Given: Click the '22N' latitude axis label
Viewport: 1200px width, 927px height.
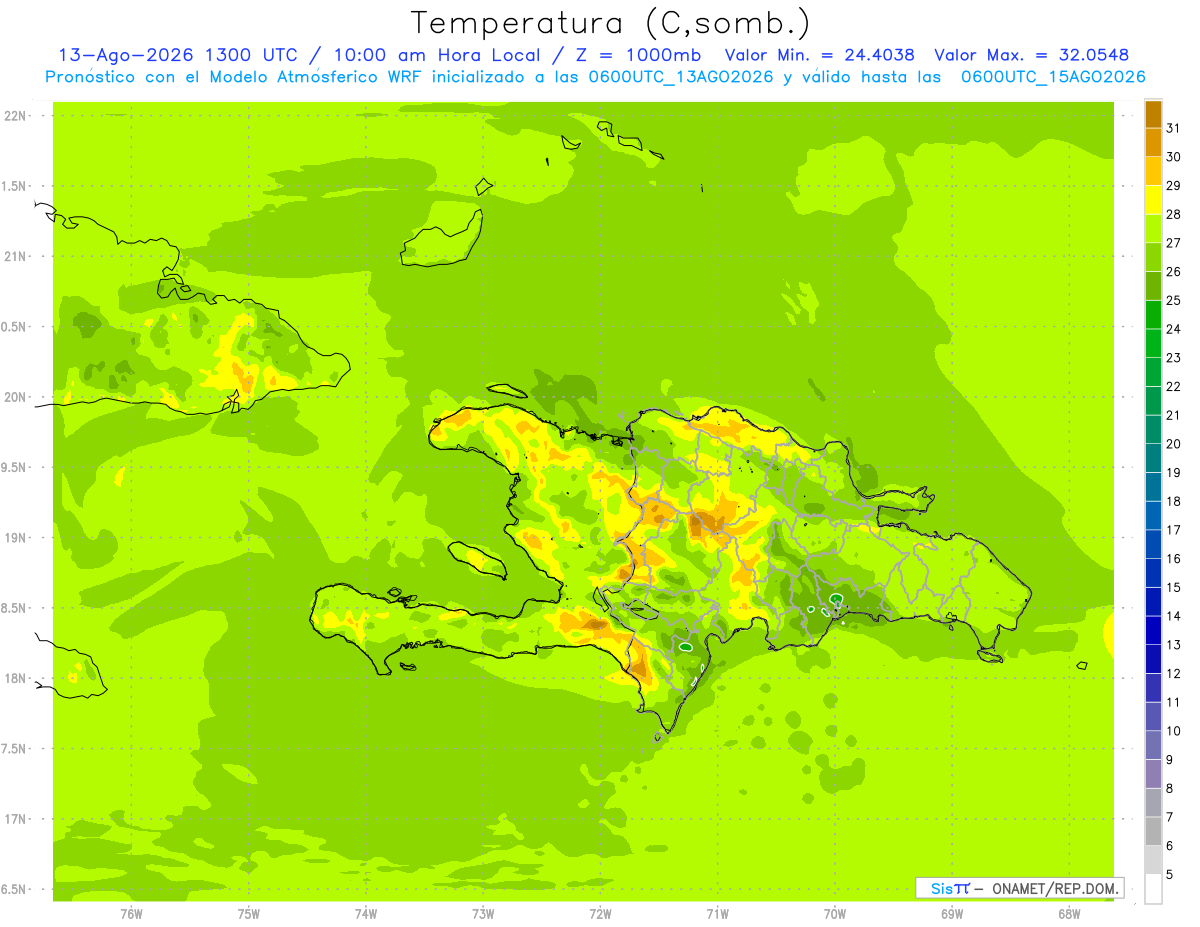Looking at the screenshot, I should coord(15,116).
